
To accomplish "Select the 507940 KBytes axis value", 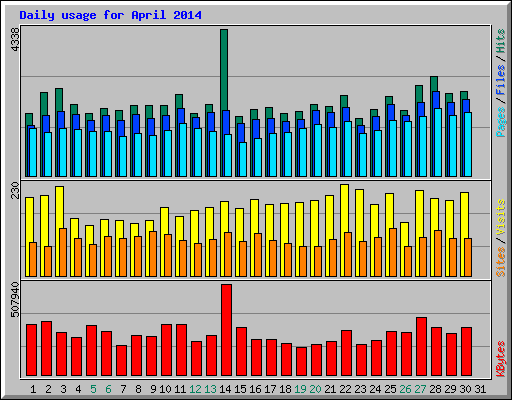I will pyautogui.click(x=15, y=299).
